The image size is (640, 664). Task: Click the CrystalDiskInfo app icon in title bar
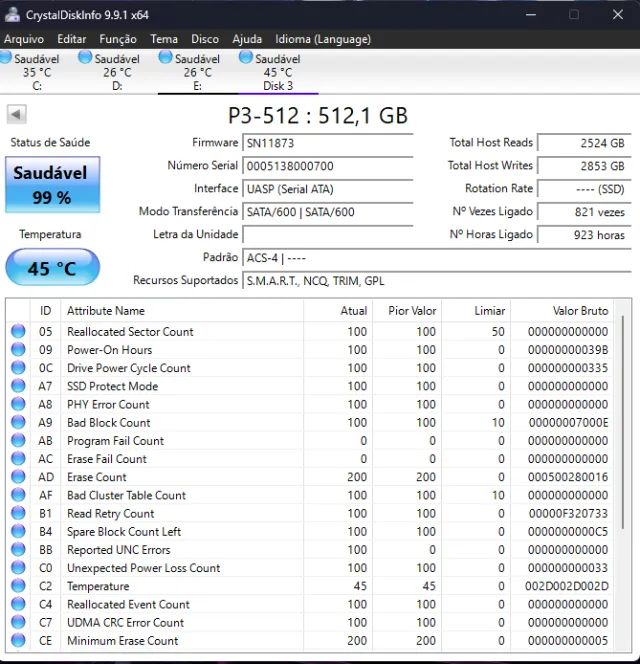12,14
